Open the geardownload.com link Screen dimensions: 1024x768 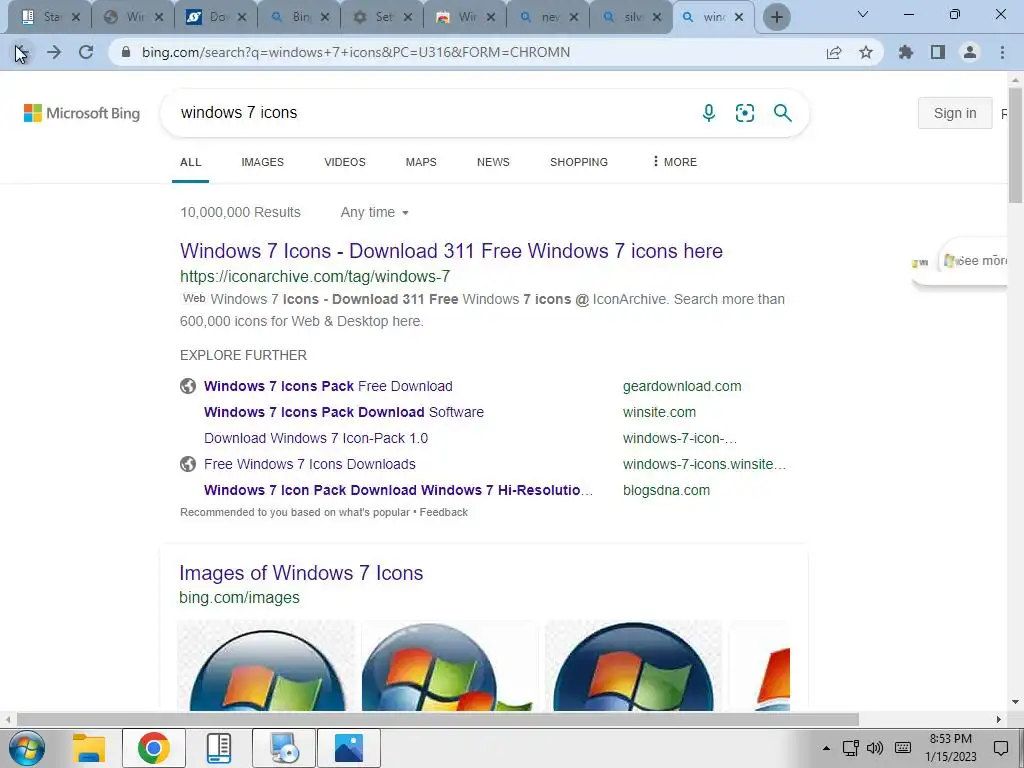tap(682, 386)
